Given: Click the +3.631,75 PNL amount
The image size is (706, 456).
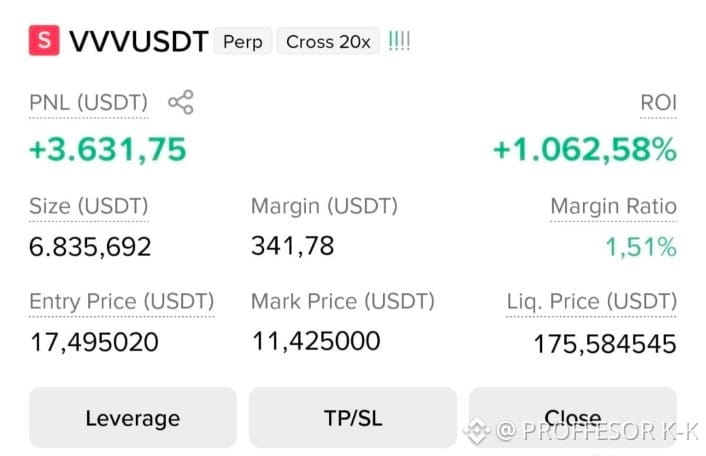Looking at the screenshot, I should (x=108, y=149).
